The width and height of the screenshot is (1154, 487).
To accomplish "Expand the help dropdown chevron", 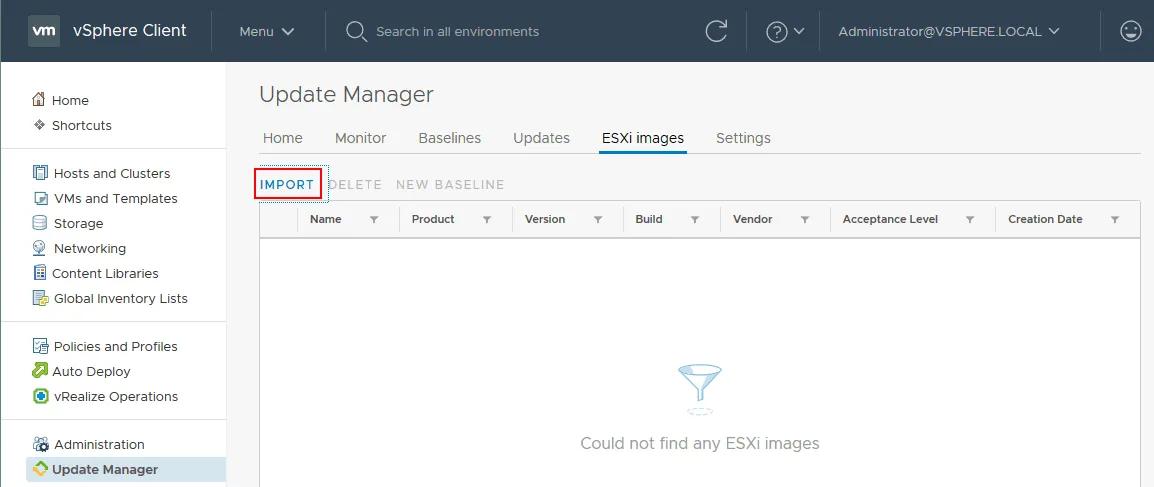I will pos(799,32).
